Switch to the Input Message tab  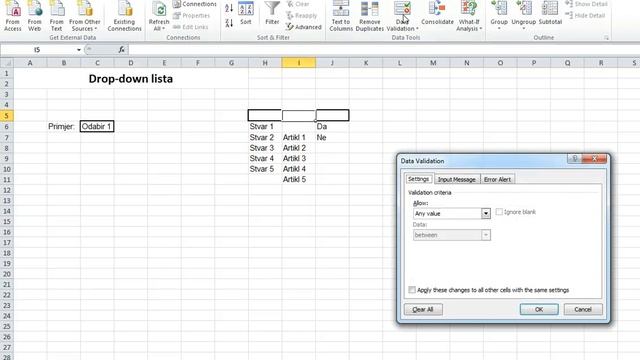pos(456,180)
